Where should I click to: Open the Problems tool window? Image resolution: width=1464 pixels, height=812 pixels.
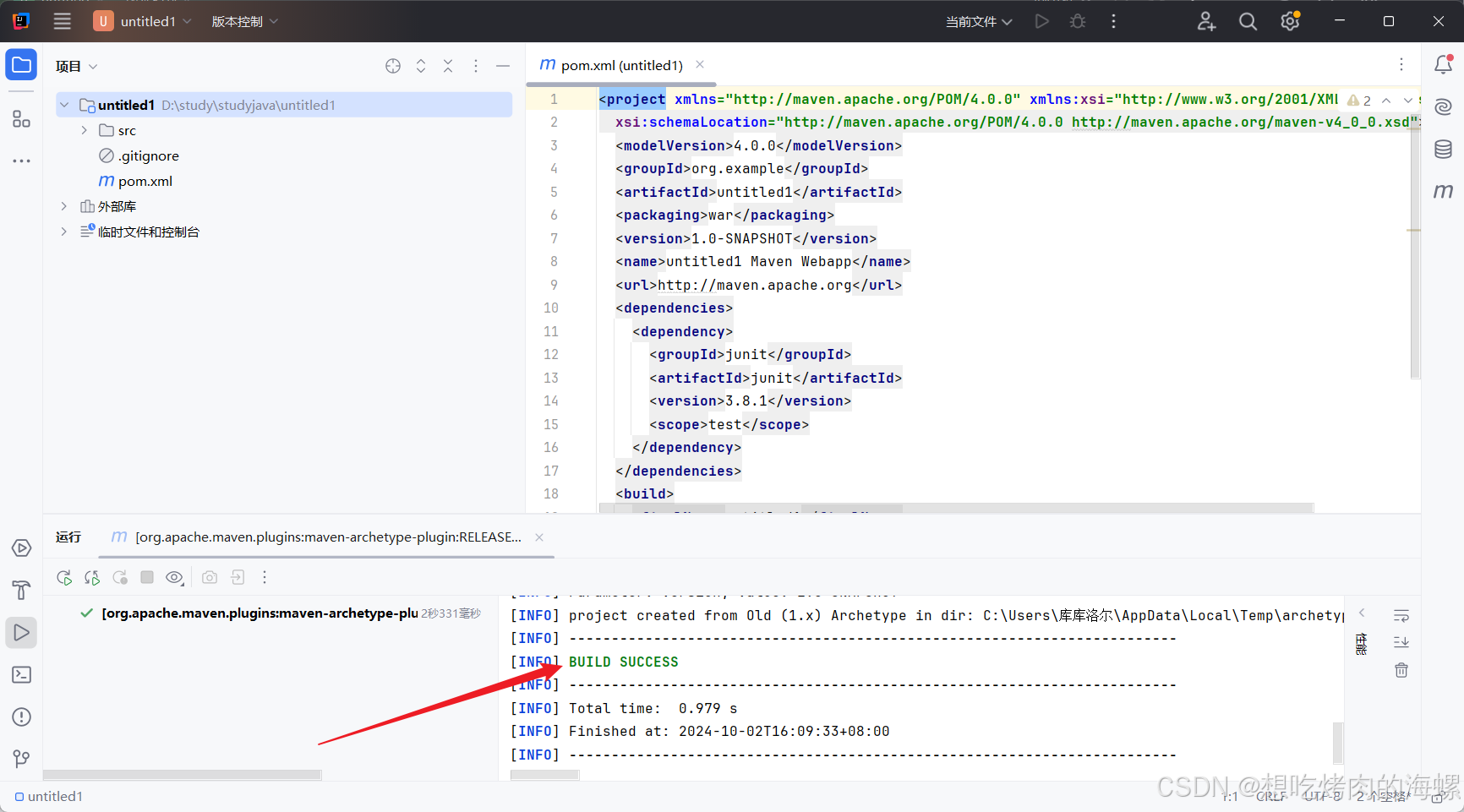point(21,717)
